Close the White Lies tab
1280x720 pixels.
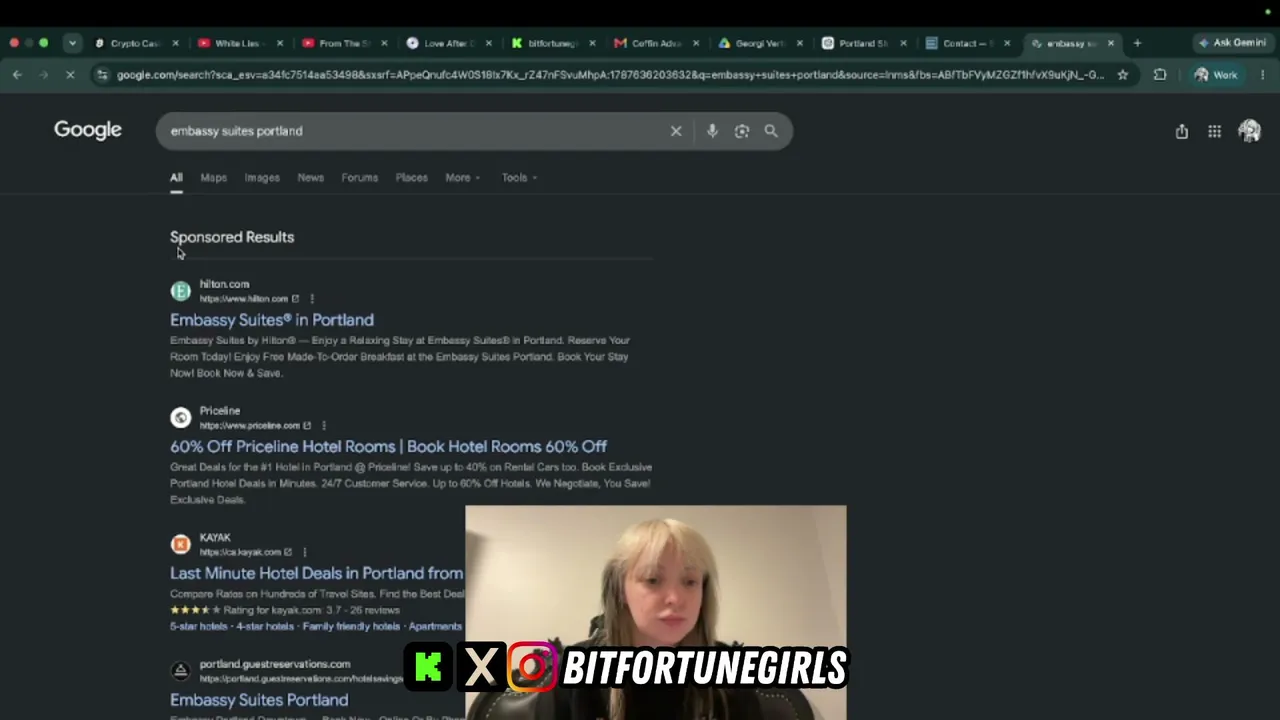tap(280, 43)
